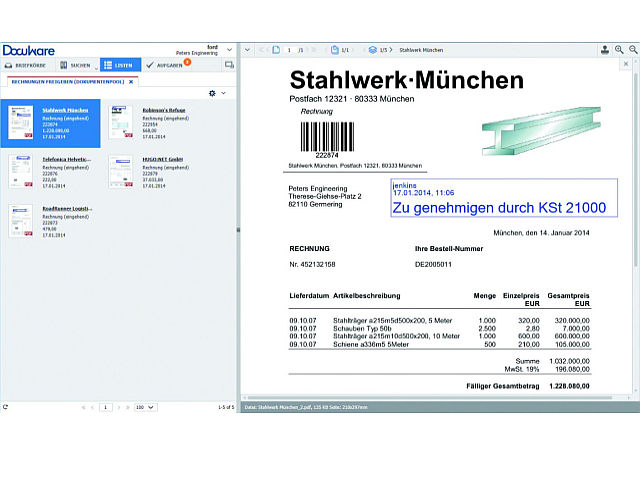
Task: Click the viewer page icon
Action: pos(276,50)
